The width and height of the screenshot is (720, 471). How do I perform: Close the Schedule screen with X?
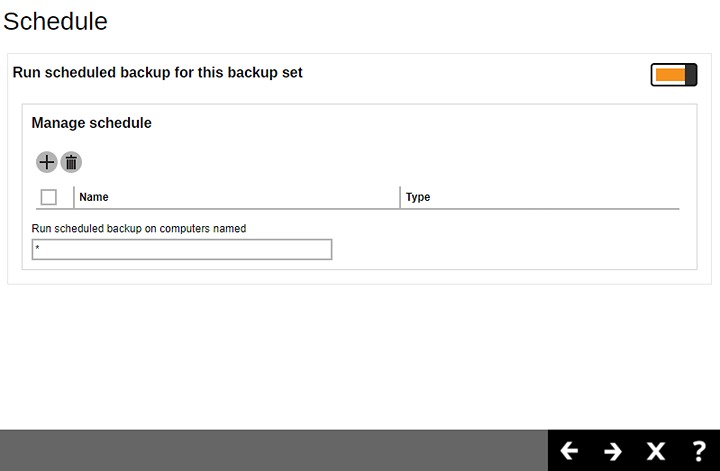(x=656, y=451)
